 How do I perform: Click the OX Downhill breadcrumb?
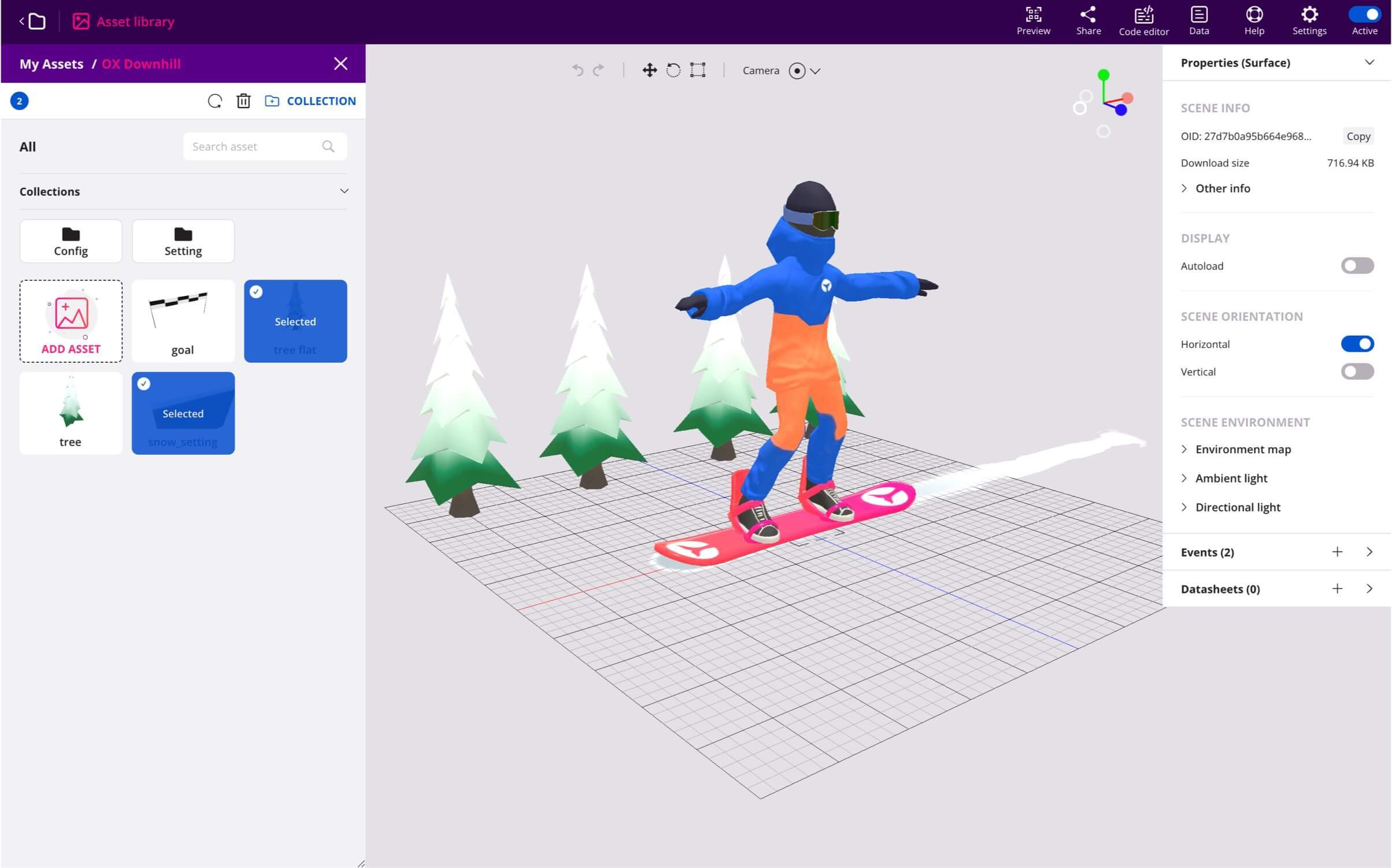(141, 64)
